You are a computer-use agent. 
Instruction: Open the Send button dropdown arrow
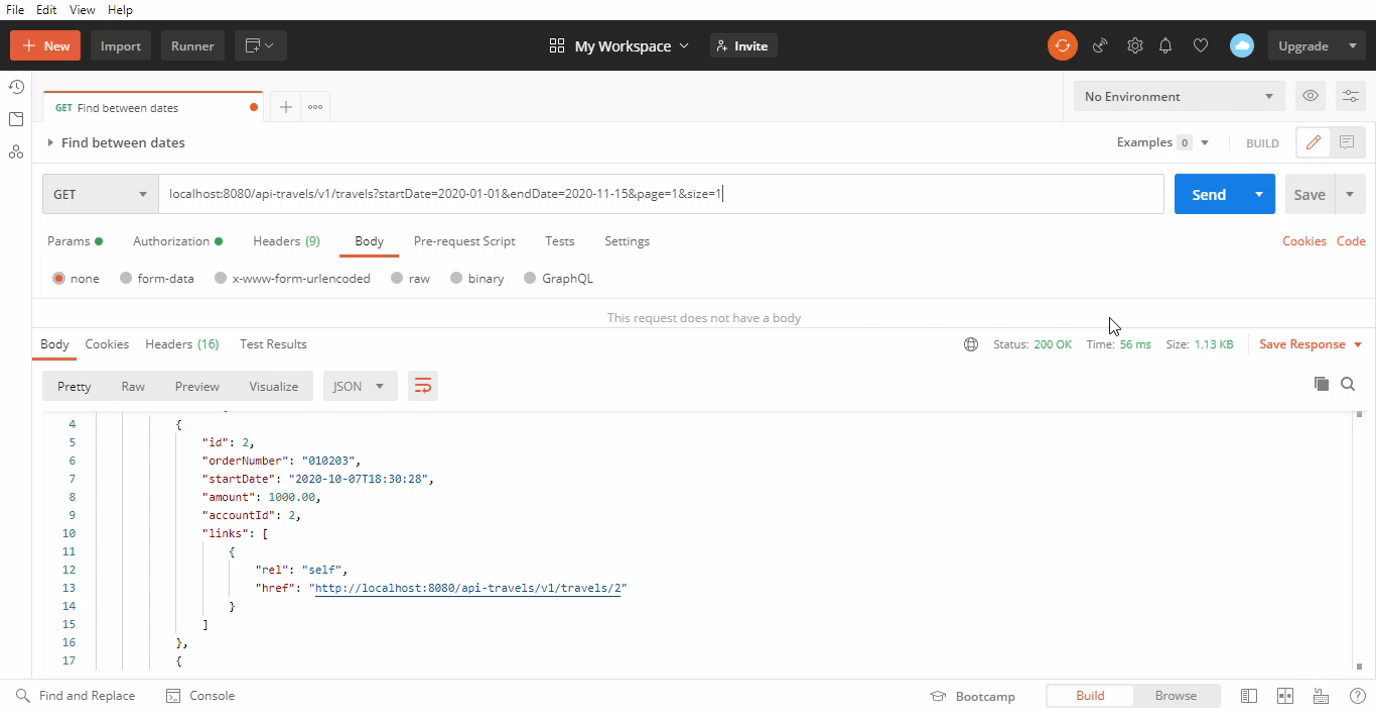(x=1259, y=194)
